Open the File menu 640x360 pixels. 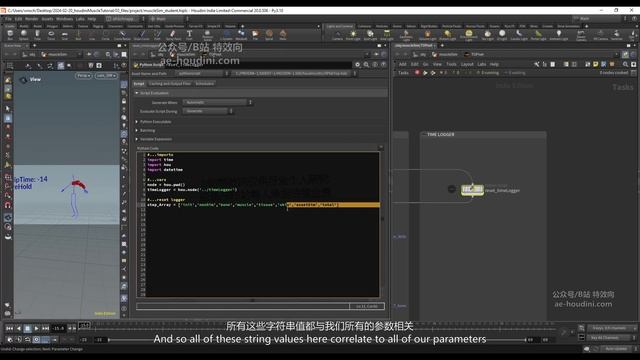point(8,19)
